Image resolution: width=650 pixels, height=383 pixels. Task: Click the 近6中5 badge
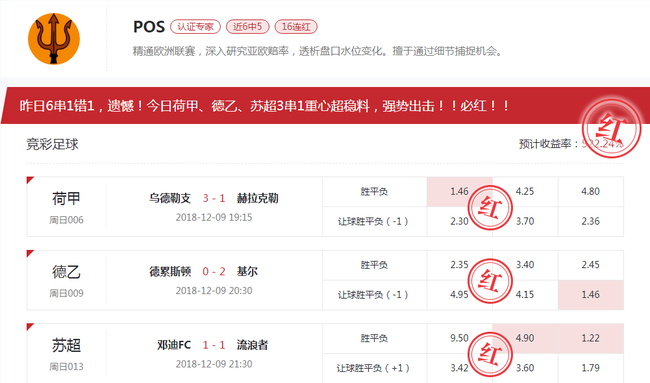(247, 27)
